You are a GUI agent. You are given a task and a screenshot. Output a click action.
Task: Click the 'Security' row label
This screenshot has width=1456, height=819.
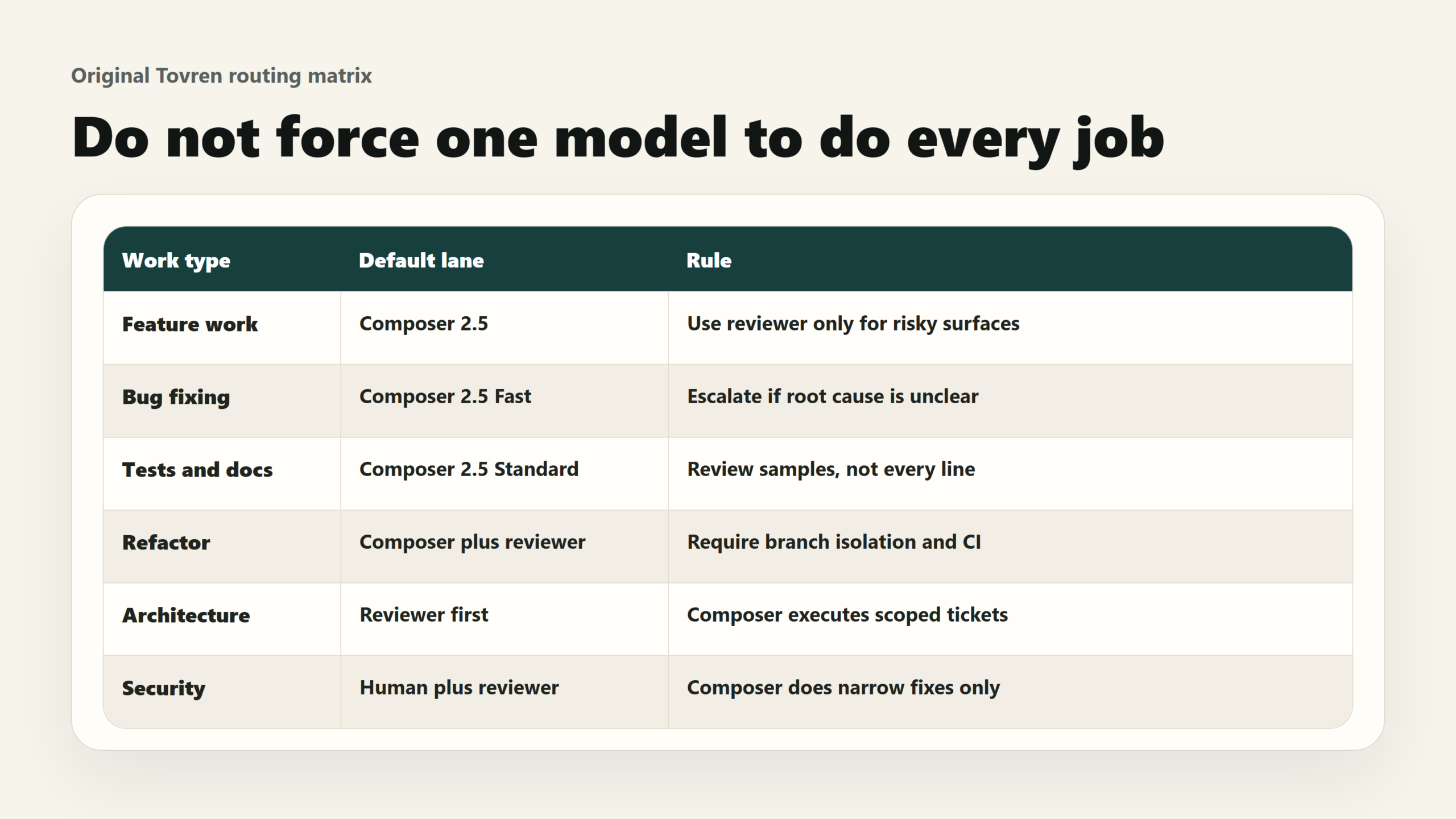[164, 688]
